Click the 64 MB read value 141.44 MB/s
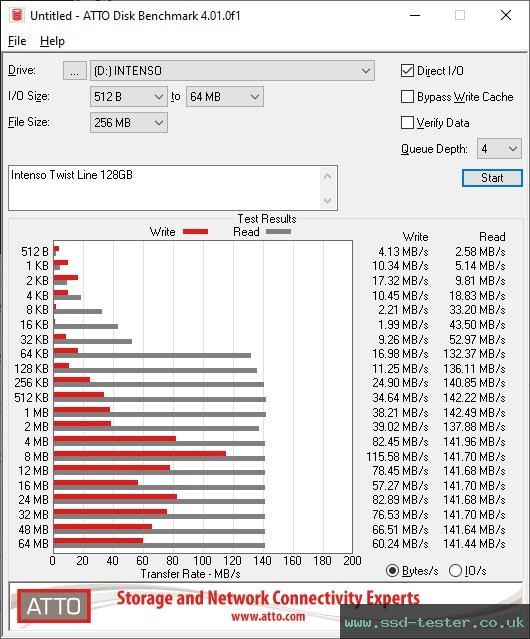This screenshot has width=530, height=639. tap(474, 544)
